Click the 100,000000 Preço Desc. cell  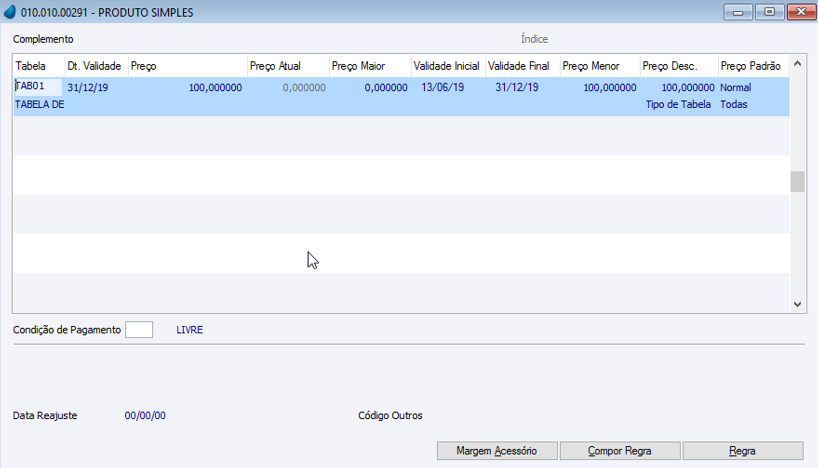[688, 88]
